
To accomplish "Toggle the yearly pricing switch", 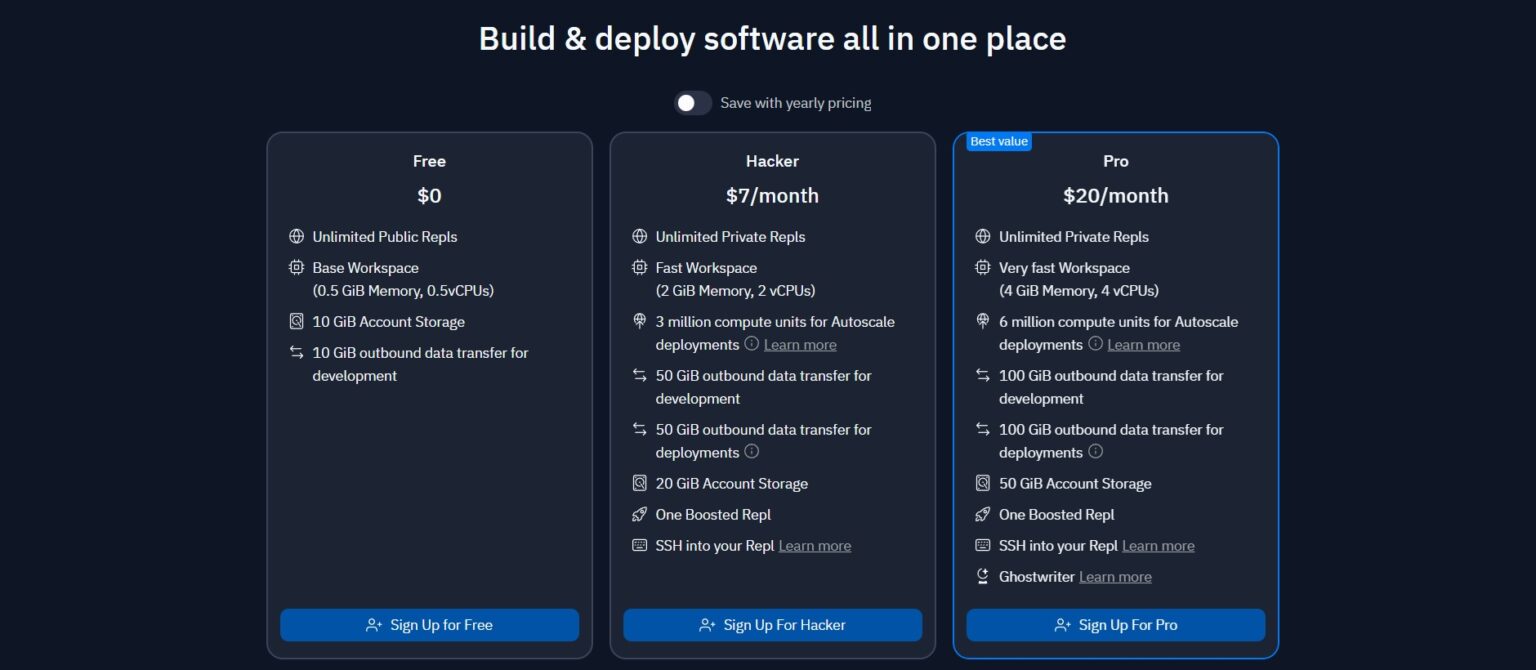I will pos(692,103).
